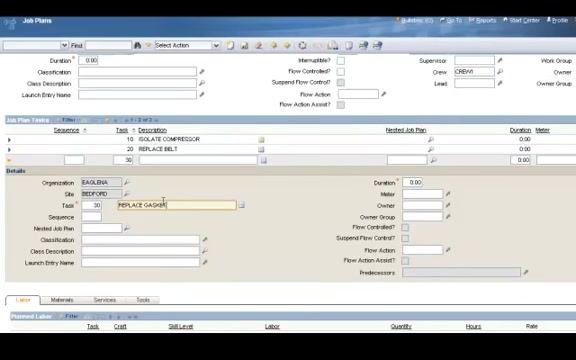Click the lookup icon beside Details Meter field
Image resolution: width=576 pixels, height=360 pixels.
[x=448, y=194]
